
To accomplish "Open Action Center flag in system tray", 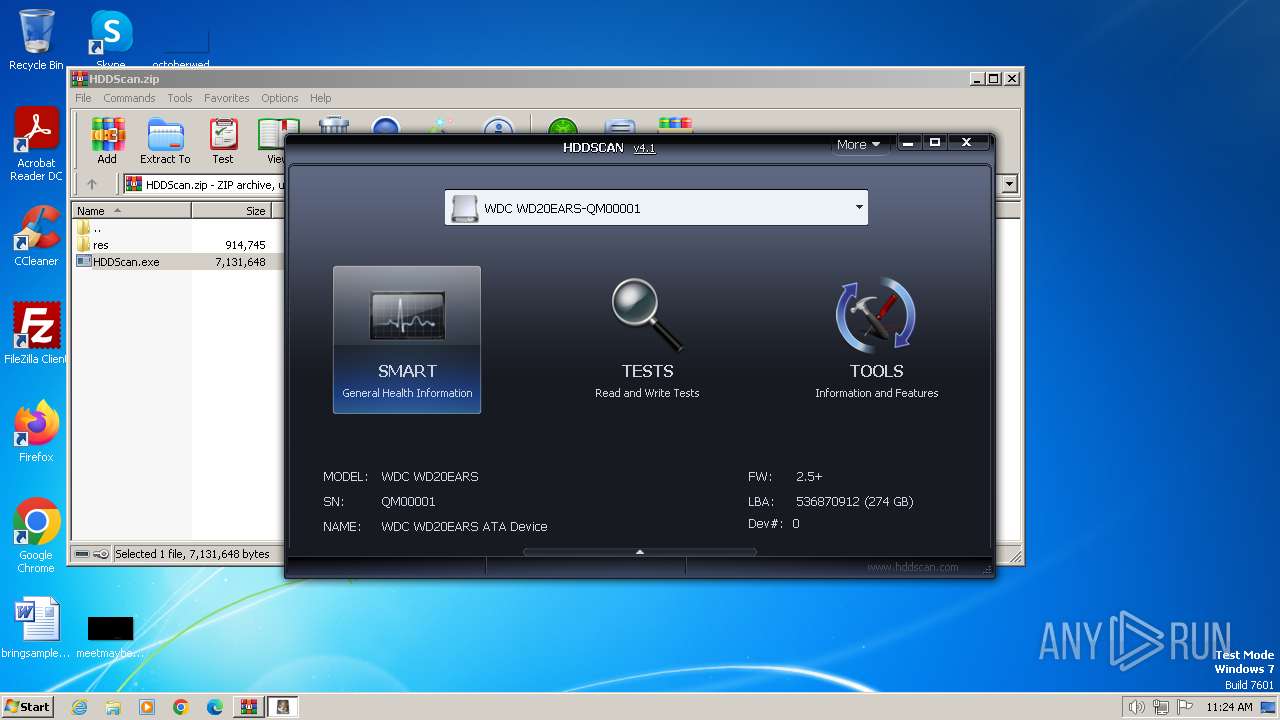I will pos(1185,707).
